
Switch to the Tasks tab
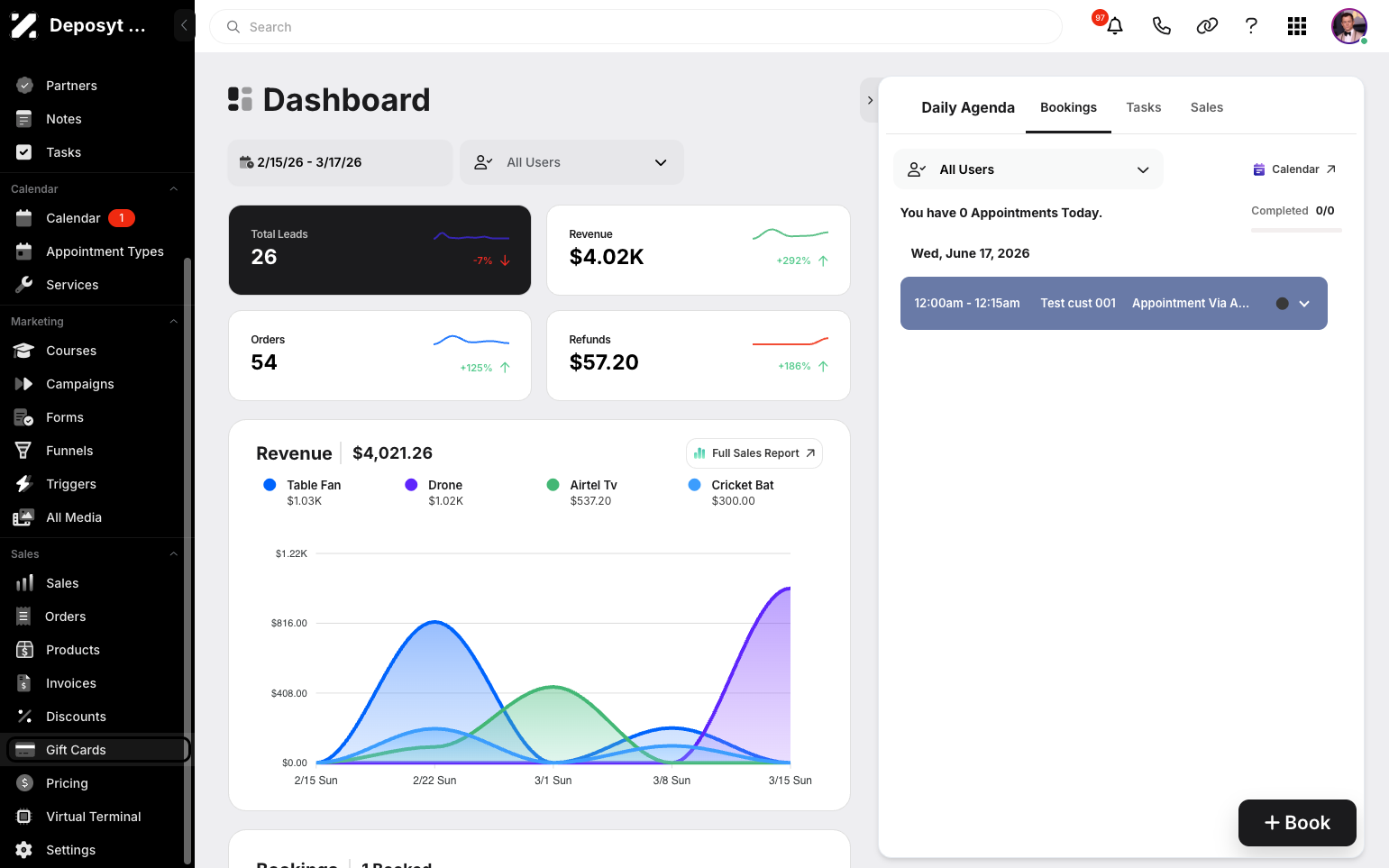pyautogui.click(x=1144, y=107)
